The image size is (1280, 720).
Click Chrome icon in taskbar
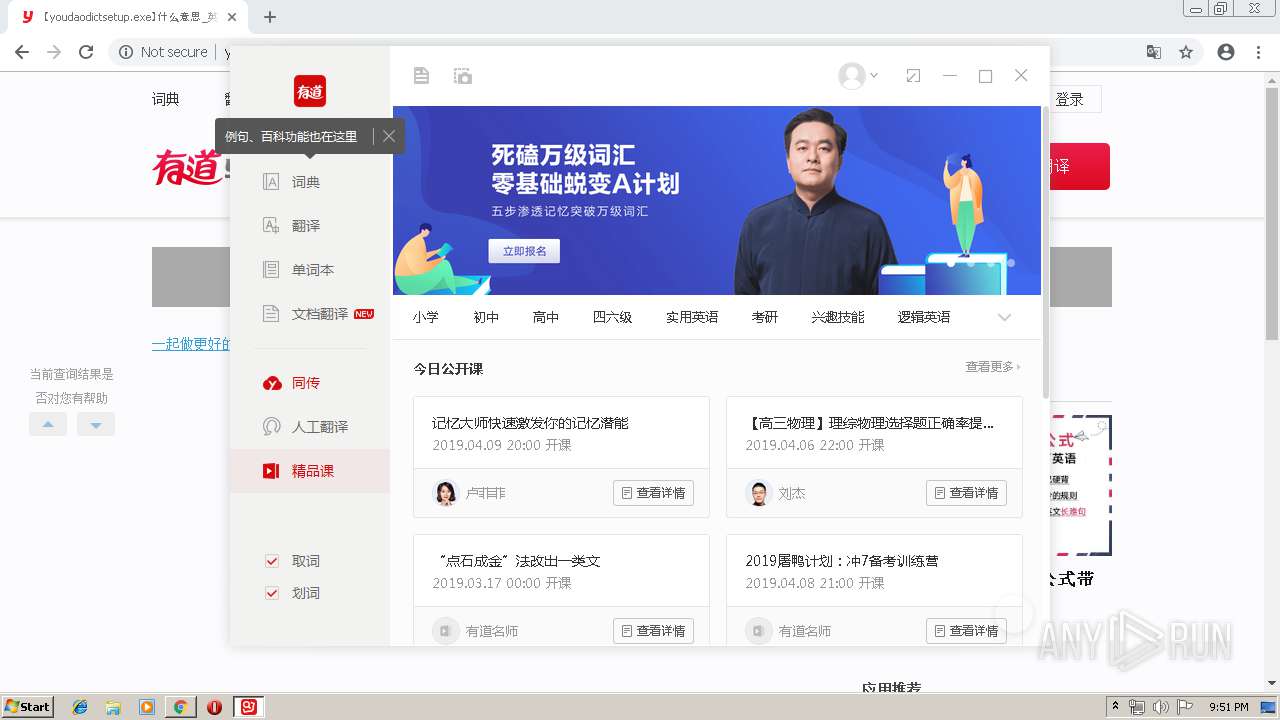pyautogui.click(x=180, y=707)
